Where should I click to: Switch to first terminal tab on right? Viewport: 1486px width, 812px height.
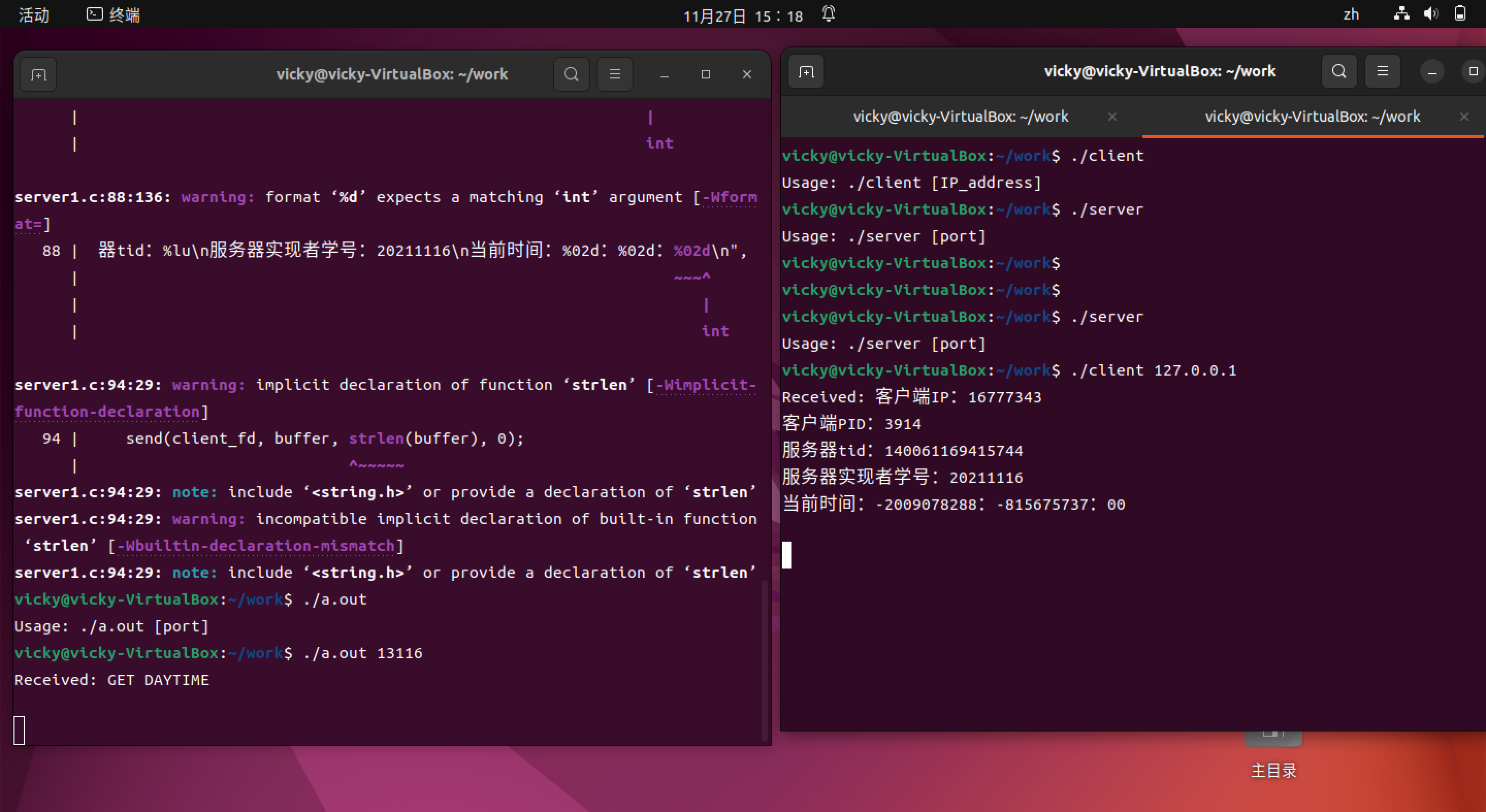pyautogui.click(x=960, y=117)
